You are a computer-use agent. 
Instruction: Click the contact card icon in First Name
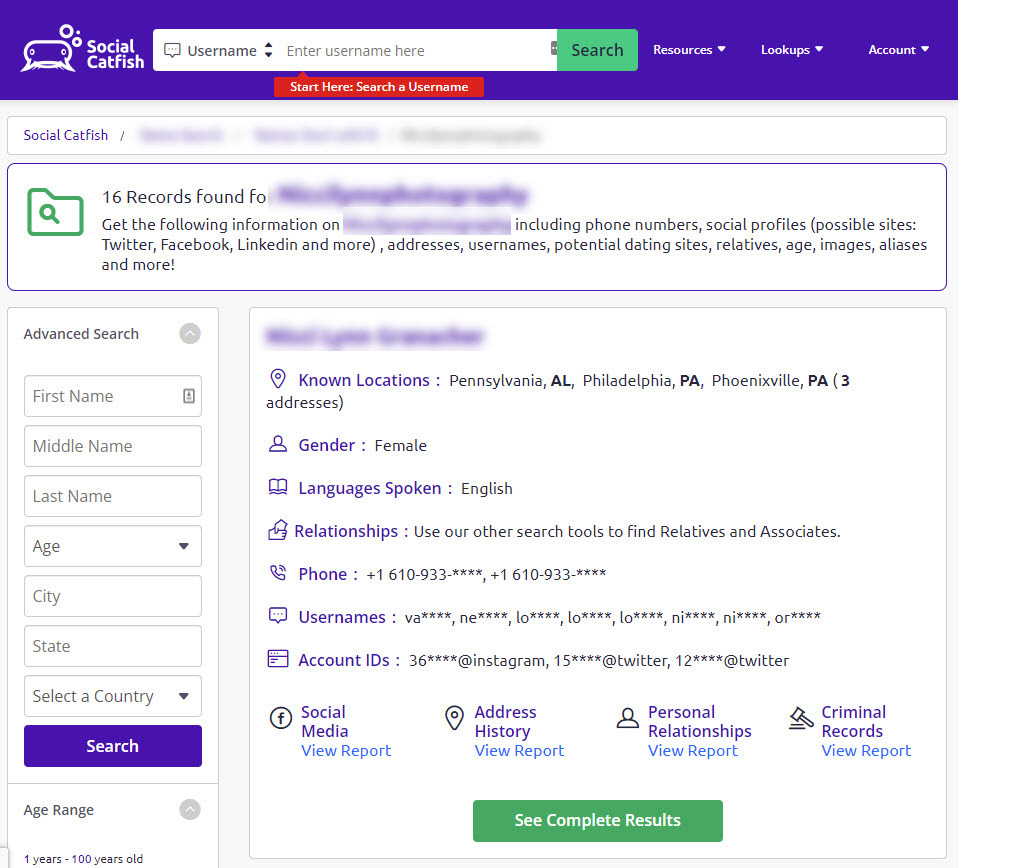click(x=189, y=396)
